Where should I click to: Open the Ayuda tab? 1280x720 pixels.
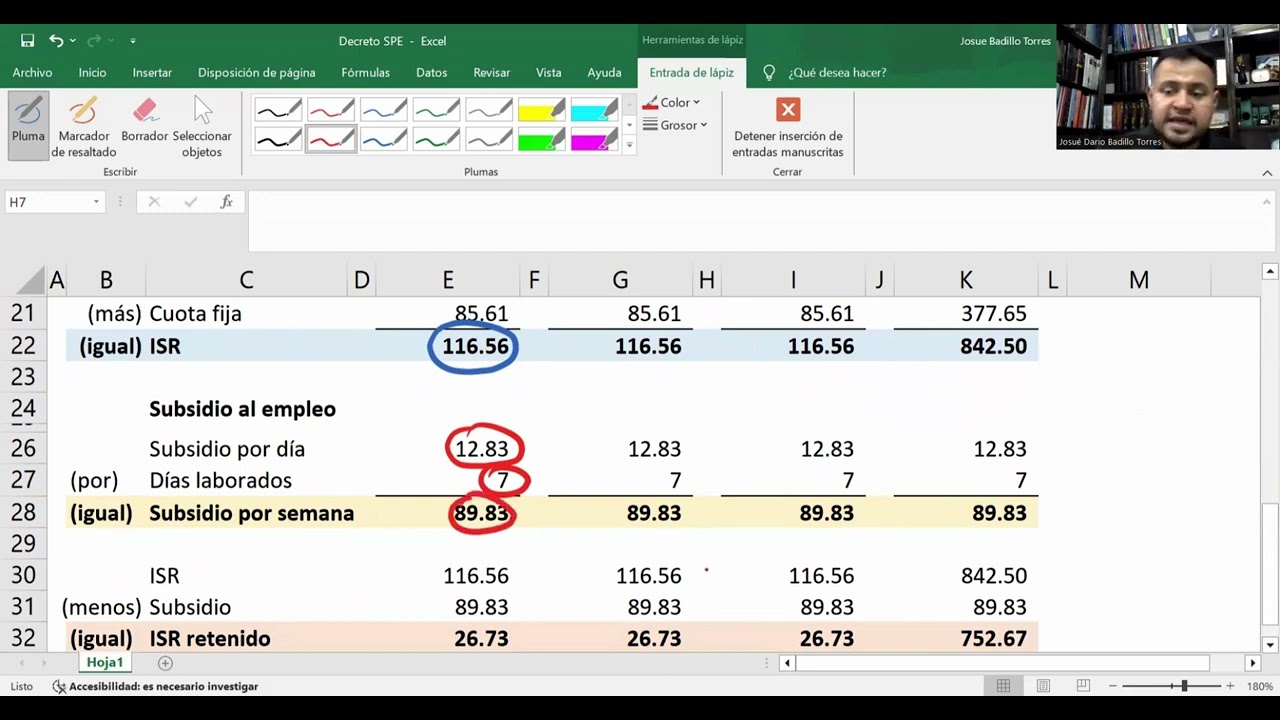604,72
